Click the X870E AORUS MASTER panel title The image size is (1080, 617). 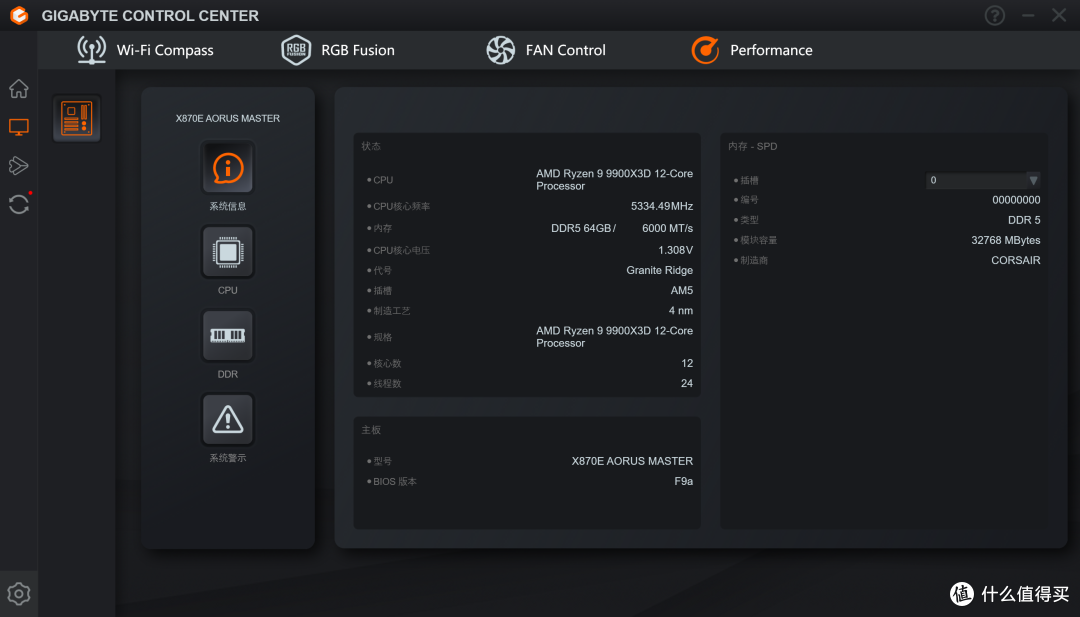[228, 118]
